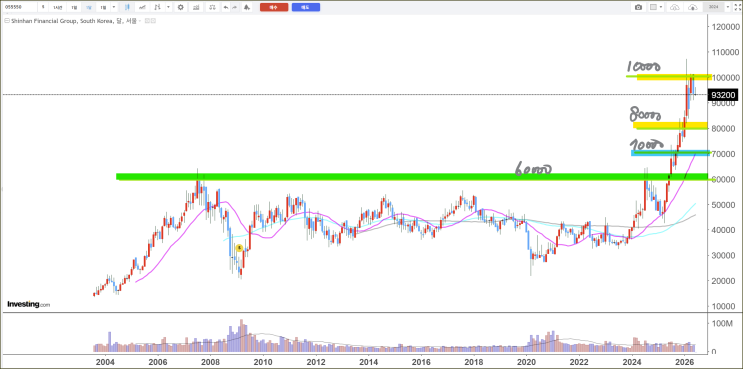Screen dimensions: 743x369
Task: Expand the bar style dropdown arrow
Action: coord(168,7)
